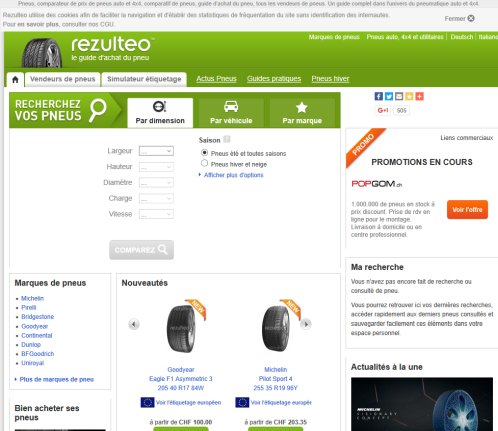Select Pneus hiver et neige radio
The image size is (498, 431).
coord(204,163)
